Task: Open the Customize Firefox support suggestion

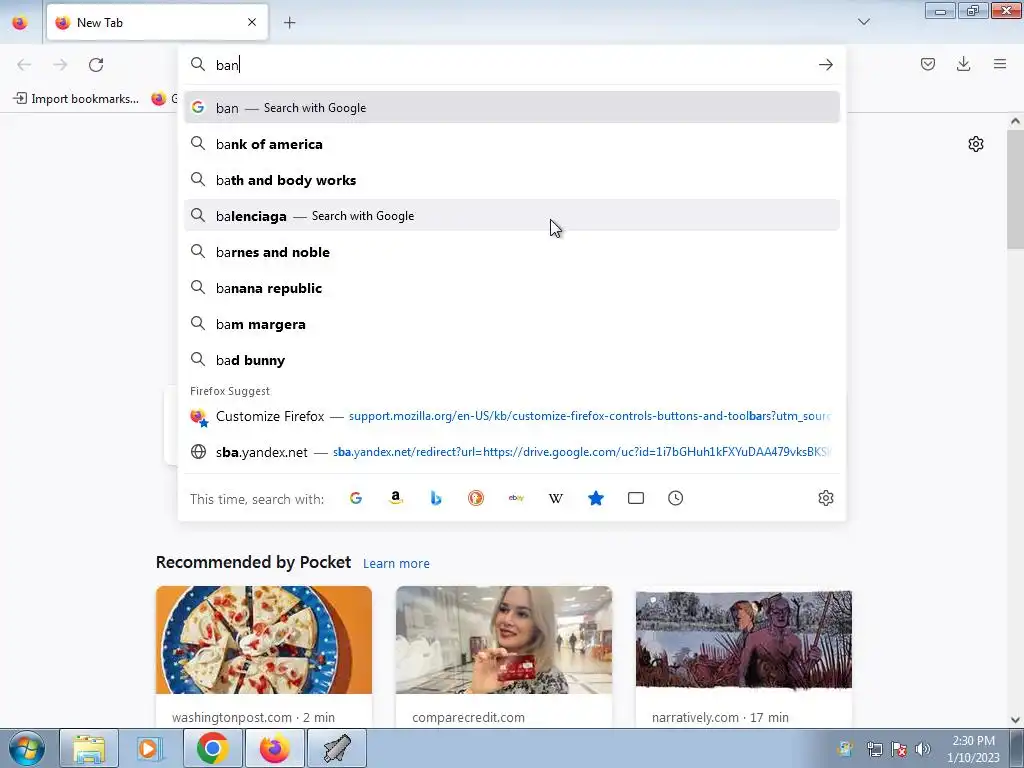Action: (512, 416)
